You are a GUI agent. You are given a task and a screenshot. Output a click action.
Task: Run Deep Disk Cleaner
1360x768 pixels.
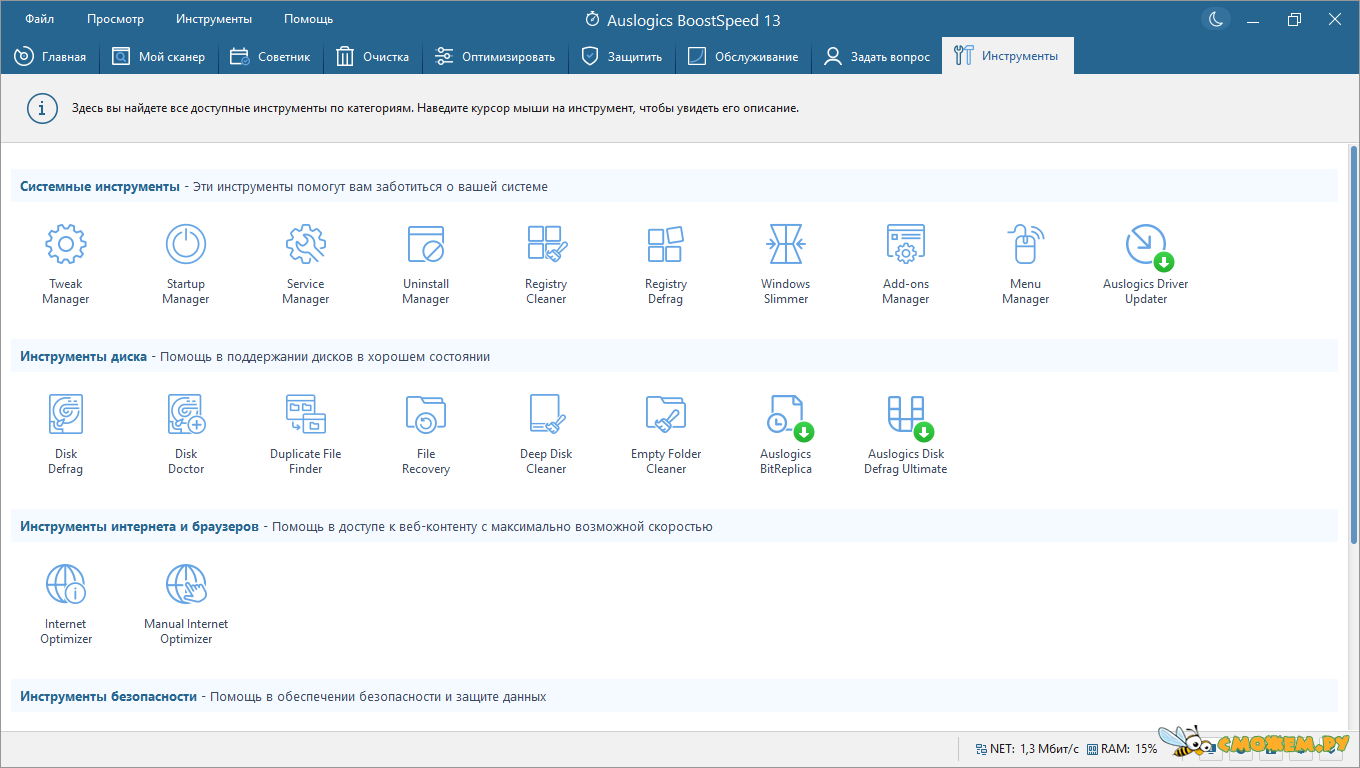[546, 434]
